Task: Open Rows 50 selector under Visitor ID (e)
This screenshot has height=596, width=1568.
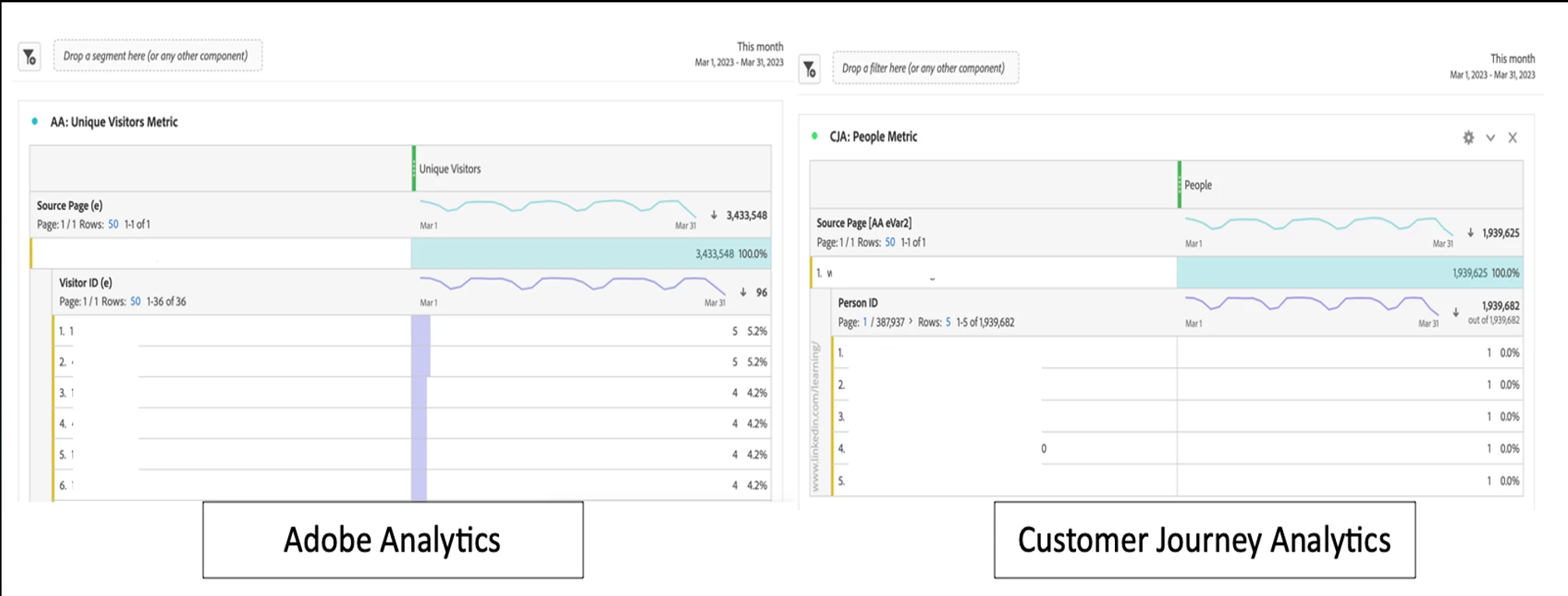Action: pyautogui.click(x=135, y=301)
